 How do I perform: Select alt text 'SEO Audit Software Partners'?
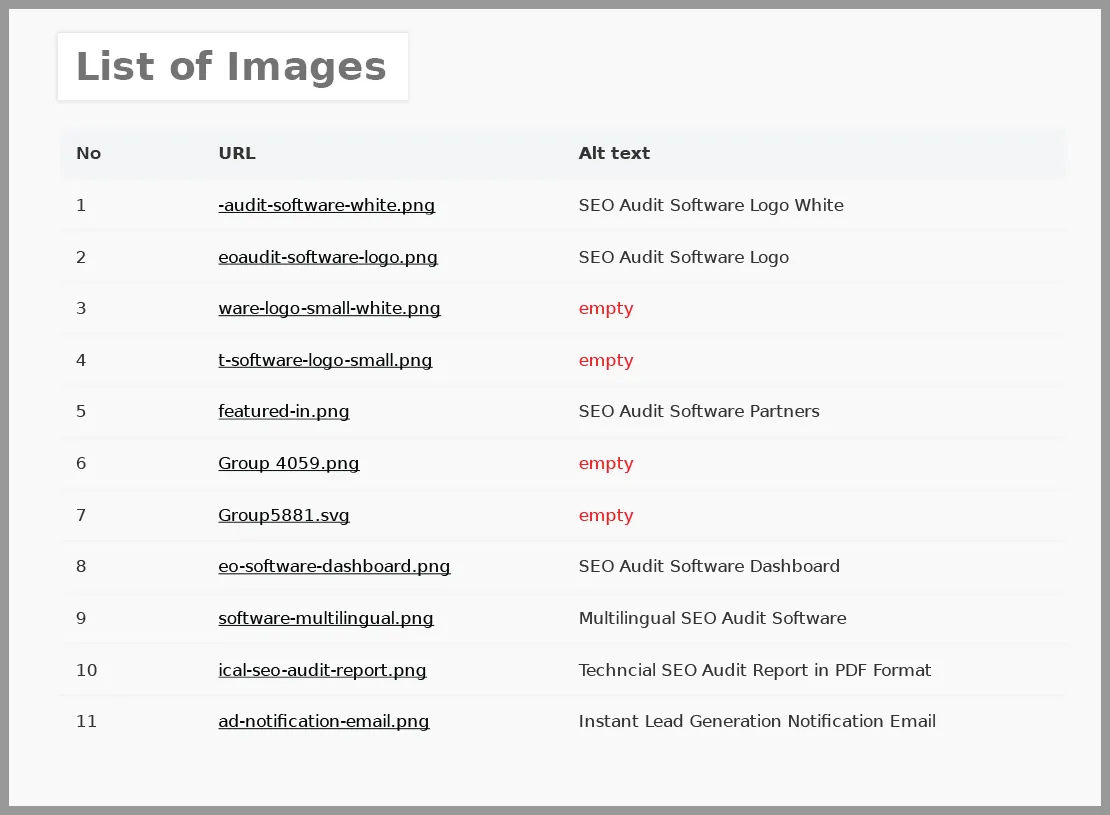click(699, 411)
